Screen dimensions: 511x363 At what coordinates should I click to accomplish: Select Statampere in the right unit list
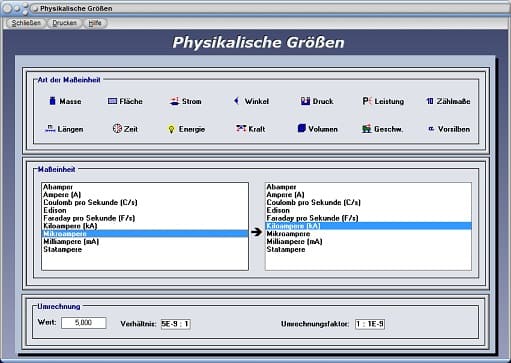tap(368, 249)
